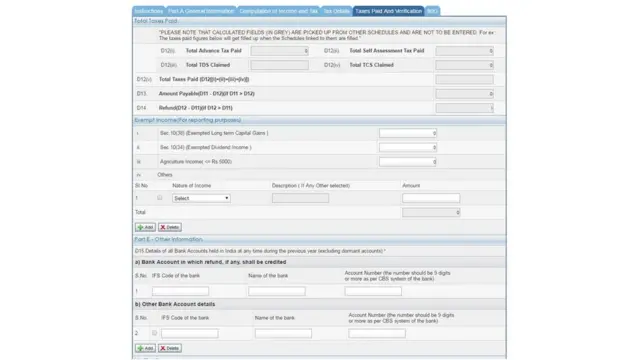
Task: Go to the Tax Details tab
Action: pyautogui.click(x=336, y=11)
